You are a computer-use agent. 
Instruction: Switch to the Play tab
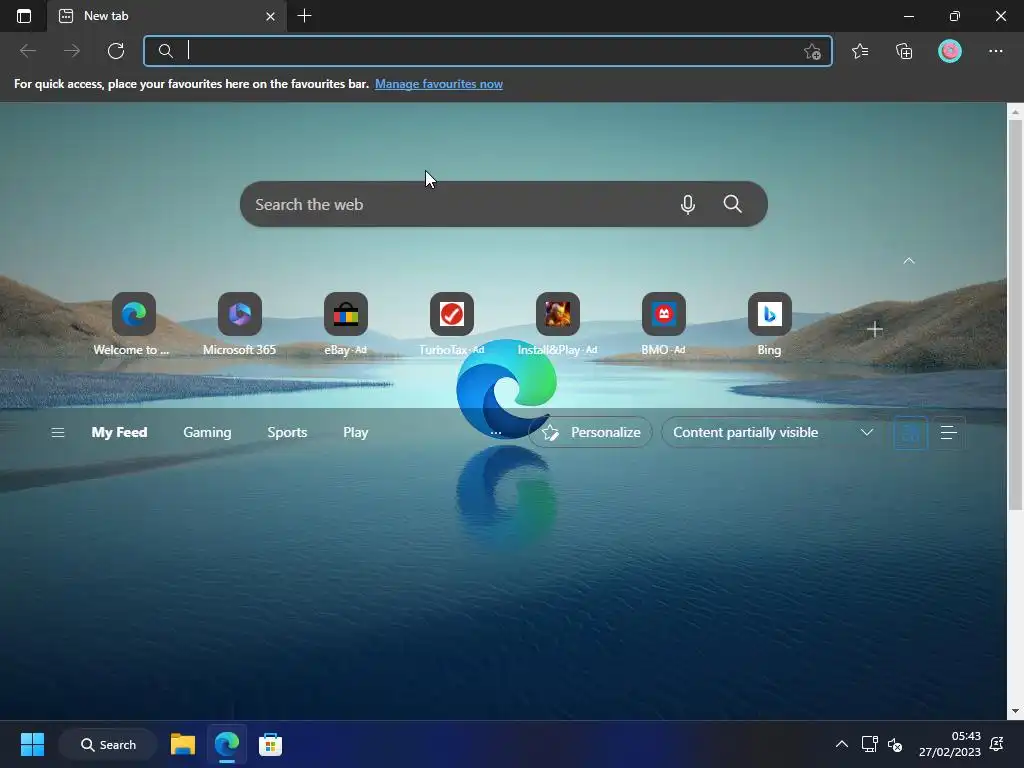[355, 432]
